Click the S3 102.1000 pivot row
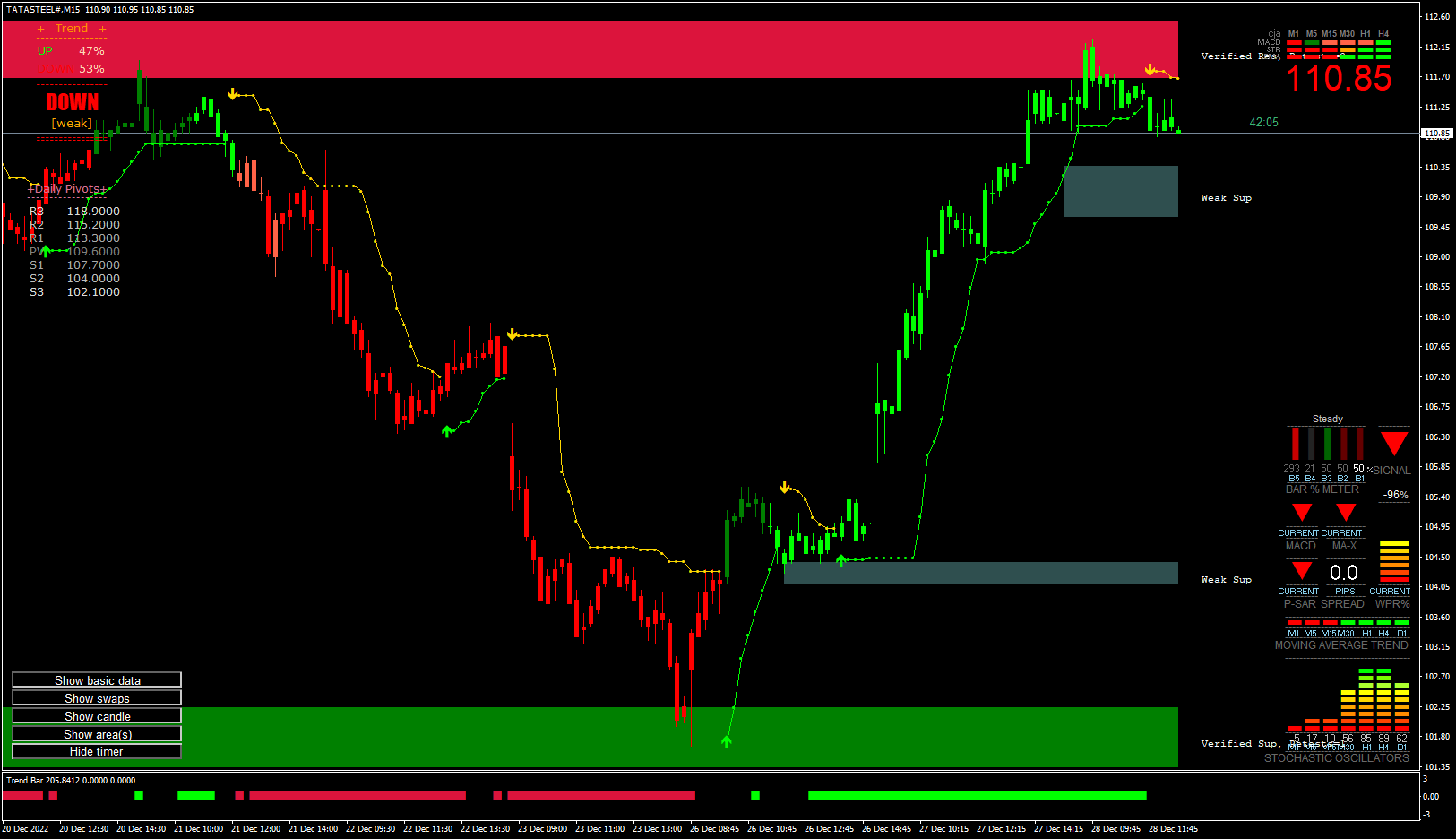Screen dimensions: 1456x839 [x=74, y=292]
